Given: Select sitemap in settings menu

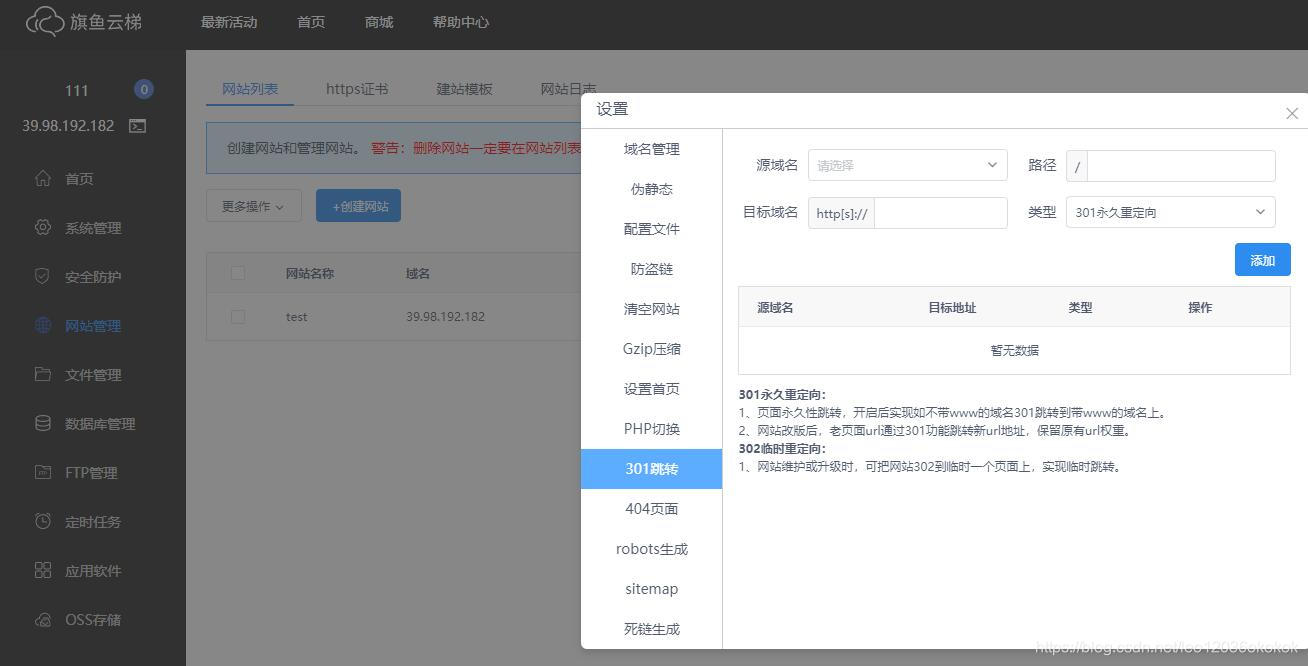Looking at the screenshot, I should pyautogui.click(x=651, y=589).
